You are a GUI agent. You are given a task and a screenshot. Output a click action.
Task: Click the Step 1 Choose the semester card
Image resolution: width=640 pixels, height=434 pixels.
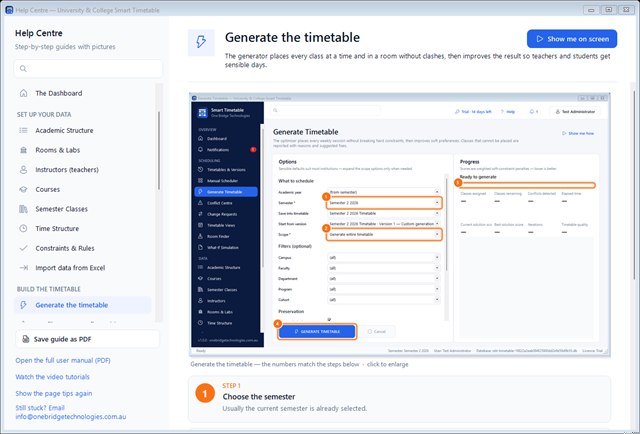coord(400,399)
